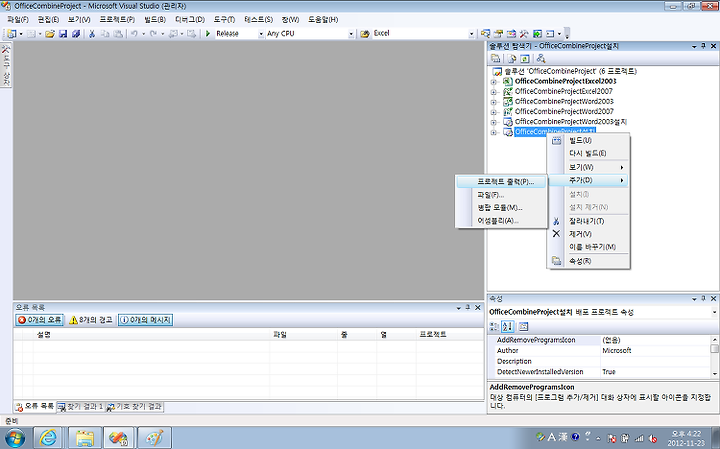Click the Save floppy disk icon

tap(63, 34)
